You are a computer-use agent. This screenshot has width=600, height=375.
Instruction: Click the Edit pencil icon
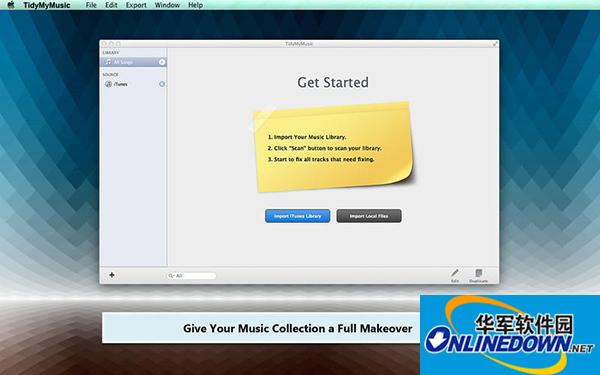455,273
